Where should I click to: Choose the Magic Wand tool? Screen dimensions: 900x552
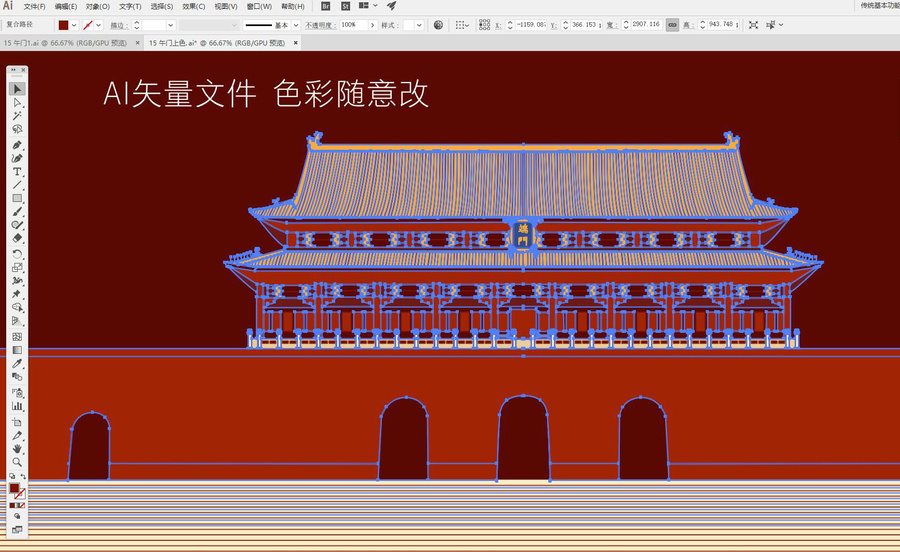pos(17,115)
